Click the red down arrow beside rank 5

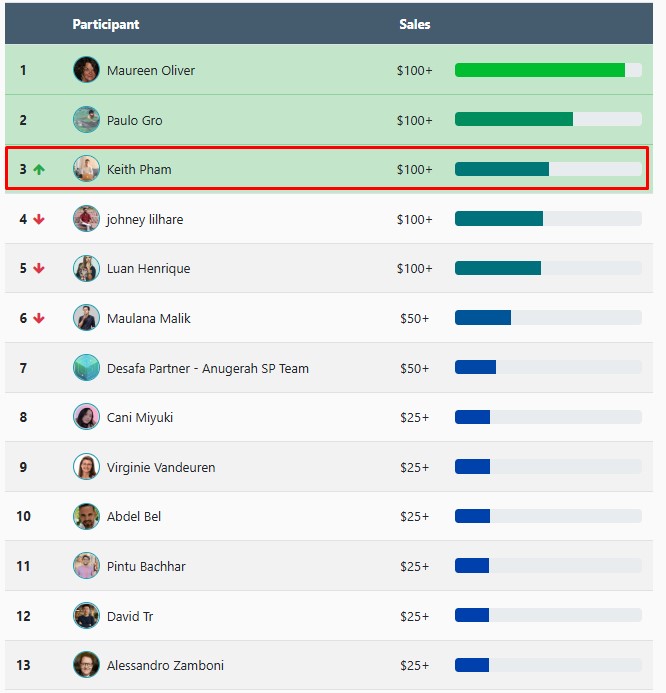point(39,268)
